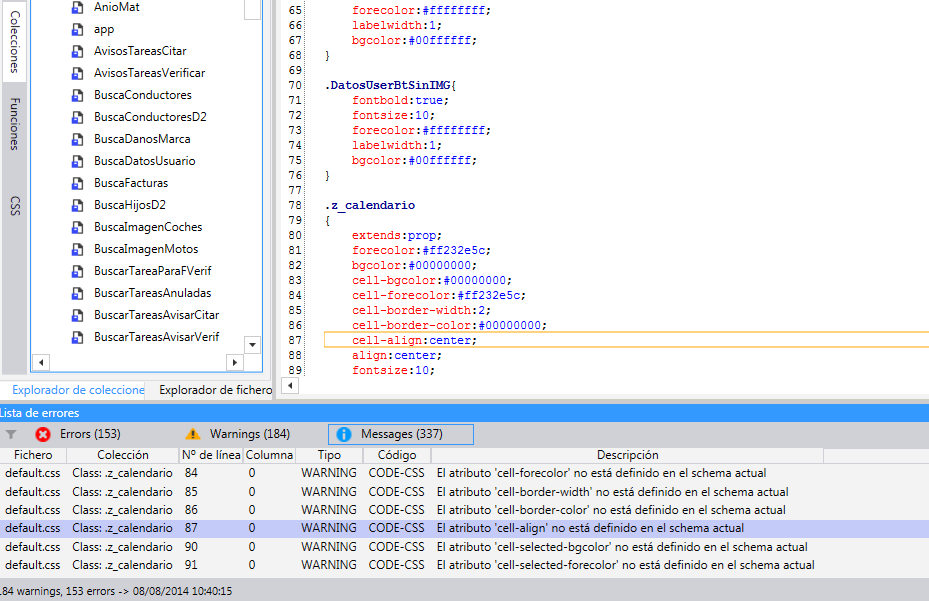Click code line forecolor:#ff232e5c;
Viewport: 929px width, 601px height.
(421, 250)
